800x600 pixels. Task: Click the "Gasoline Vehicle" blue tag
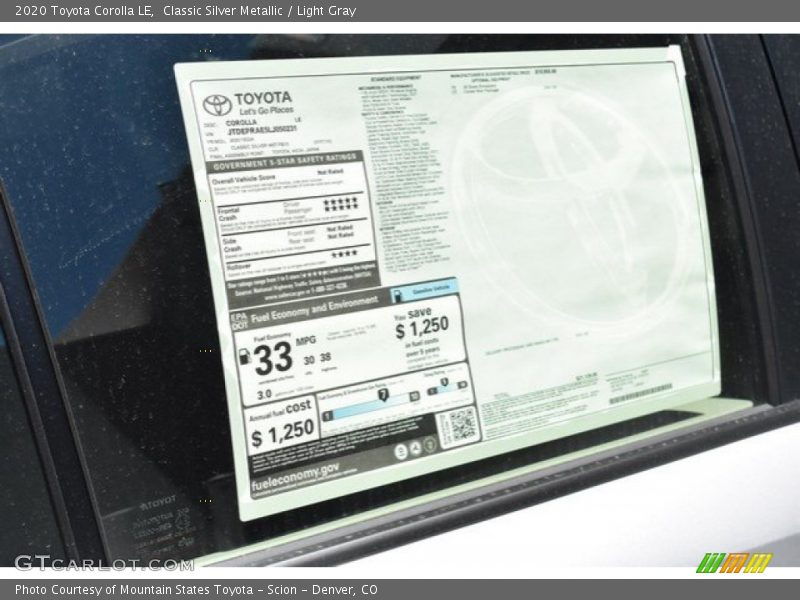[423, 291]
